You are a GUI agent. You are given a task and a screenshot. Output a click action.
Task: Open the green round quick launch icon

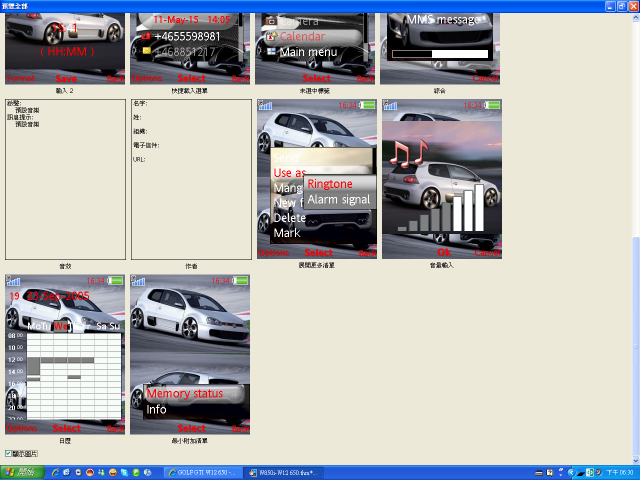click(x=136, y=473)
